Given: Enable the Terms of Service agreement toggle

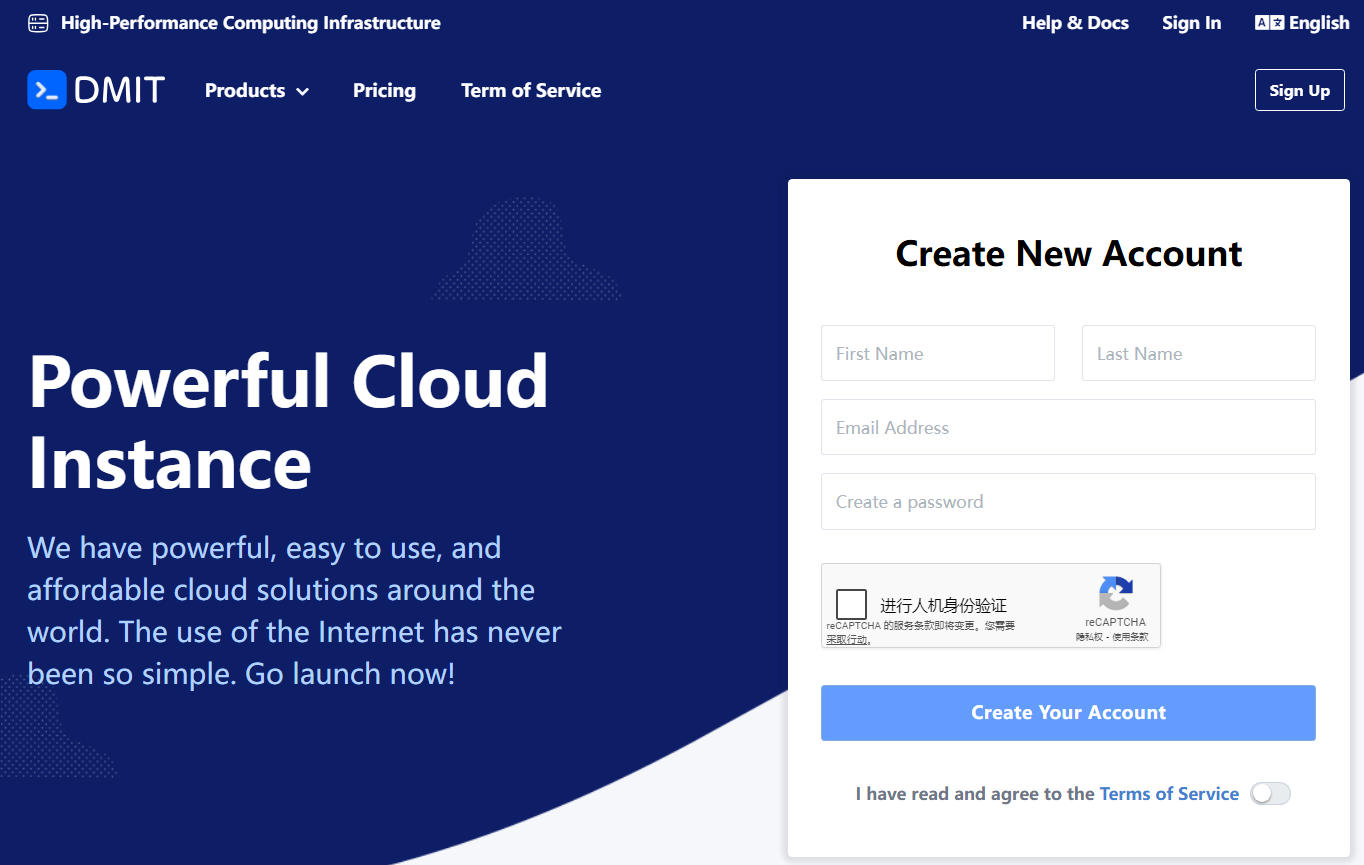Looking at the screenshot, I should [1270, 794].
